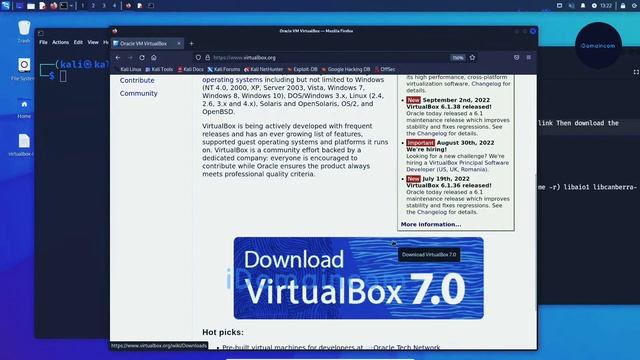The height and width of the screenshot is (360, 640).
Task: Open OffSec bookmark
Action: pyautogui.click(x=385, y=69)
